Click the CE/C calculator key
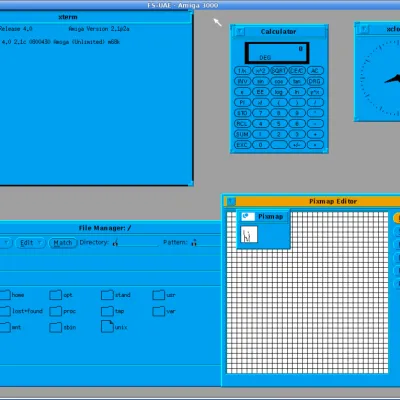400x400 pixels. point(297,71)
